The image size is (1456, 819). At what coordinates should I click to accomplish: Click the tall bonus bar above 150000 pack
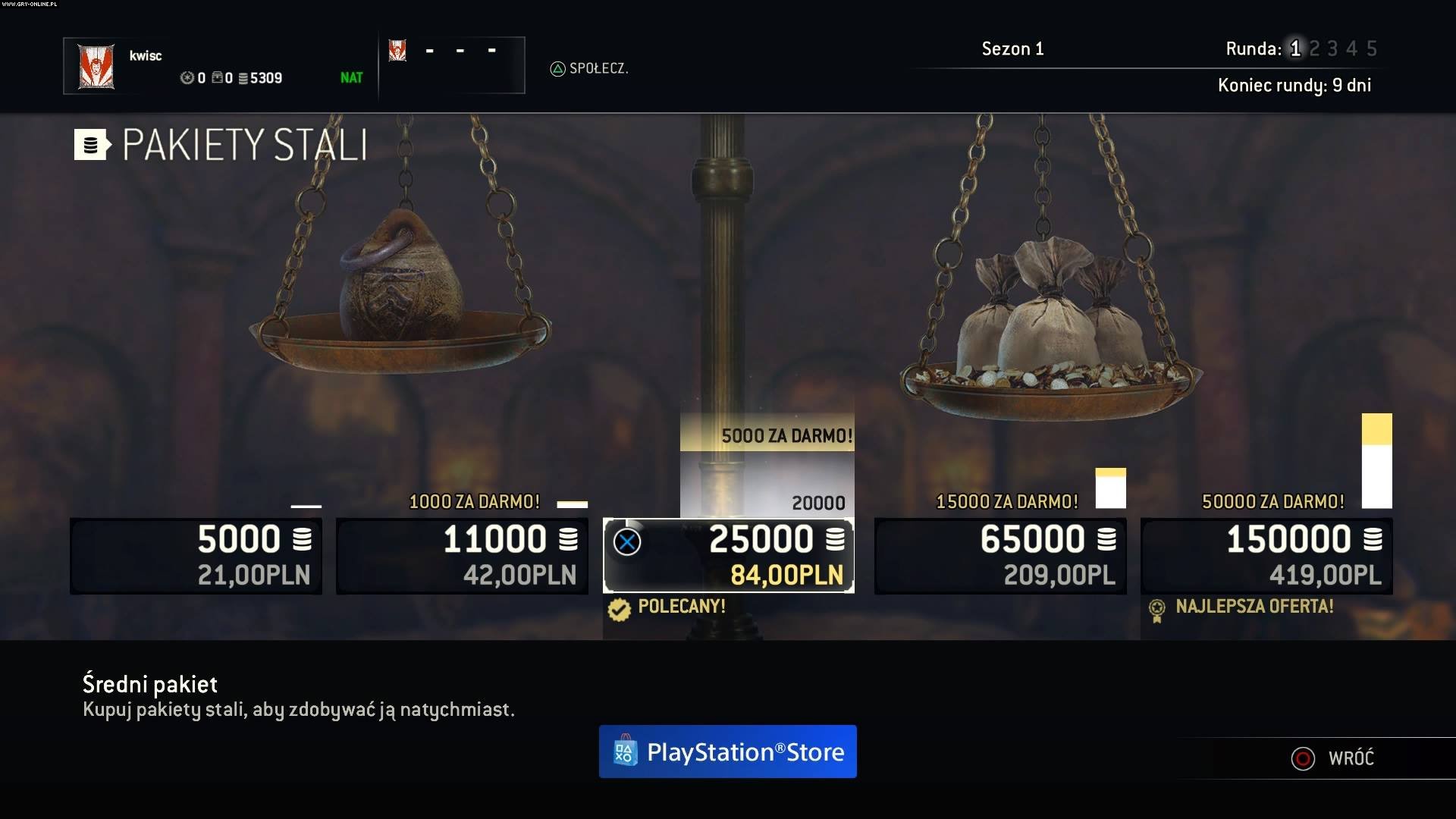pos(1377,460)
